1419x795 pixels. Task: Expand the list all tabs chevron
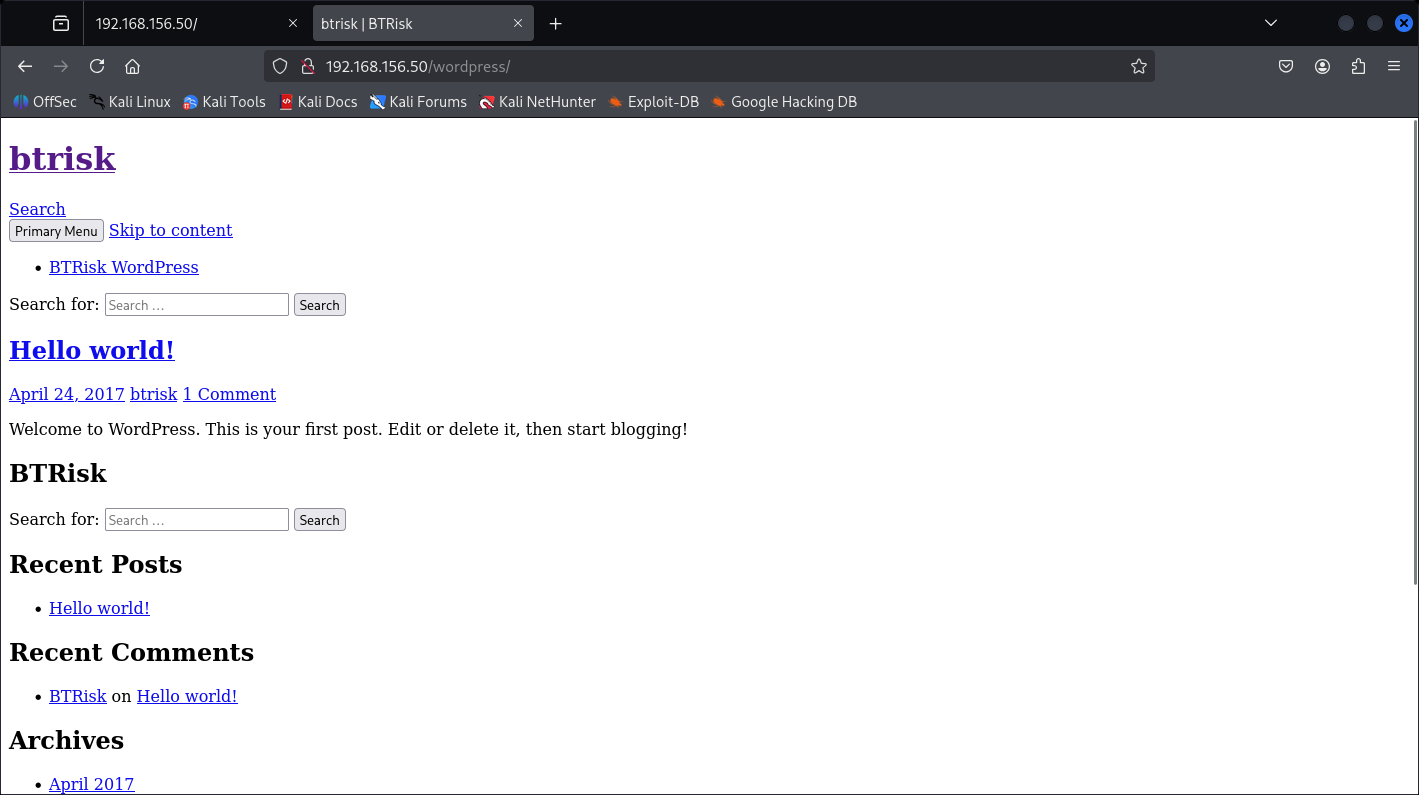click(1271, 23)
